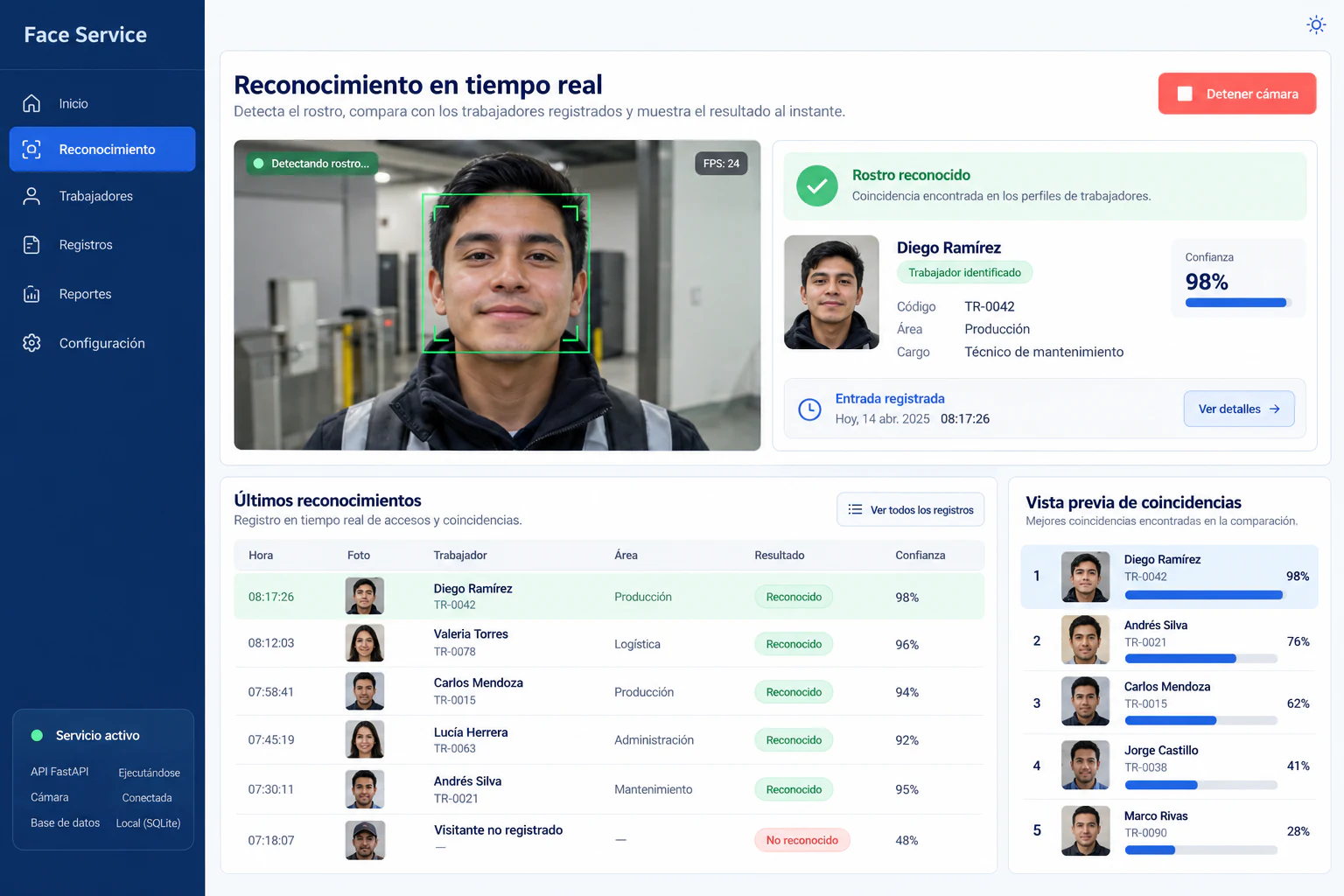Click the Lucía Herrera worker name
1344x896 pixels.
coord(471,732)
